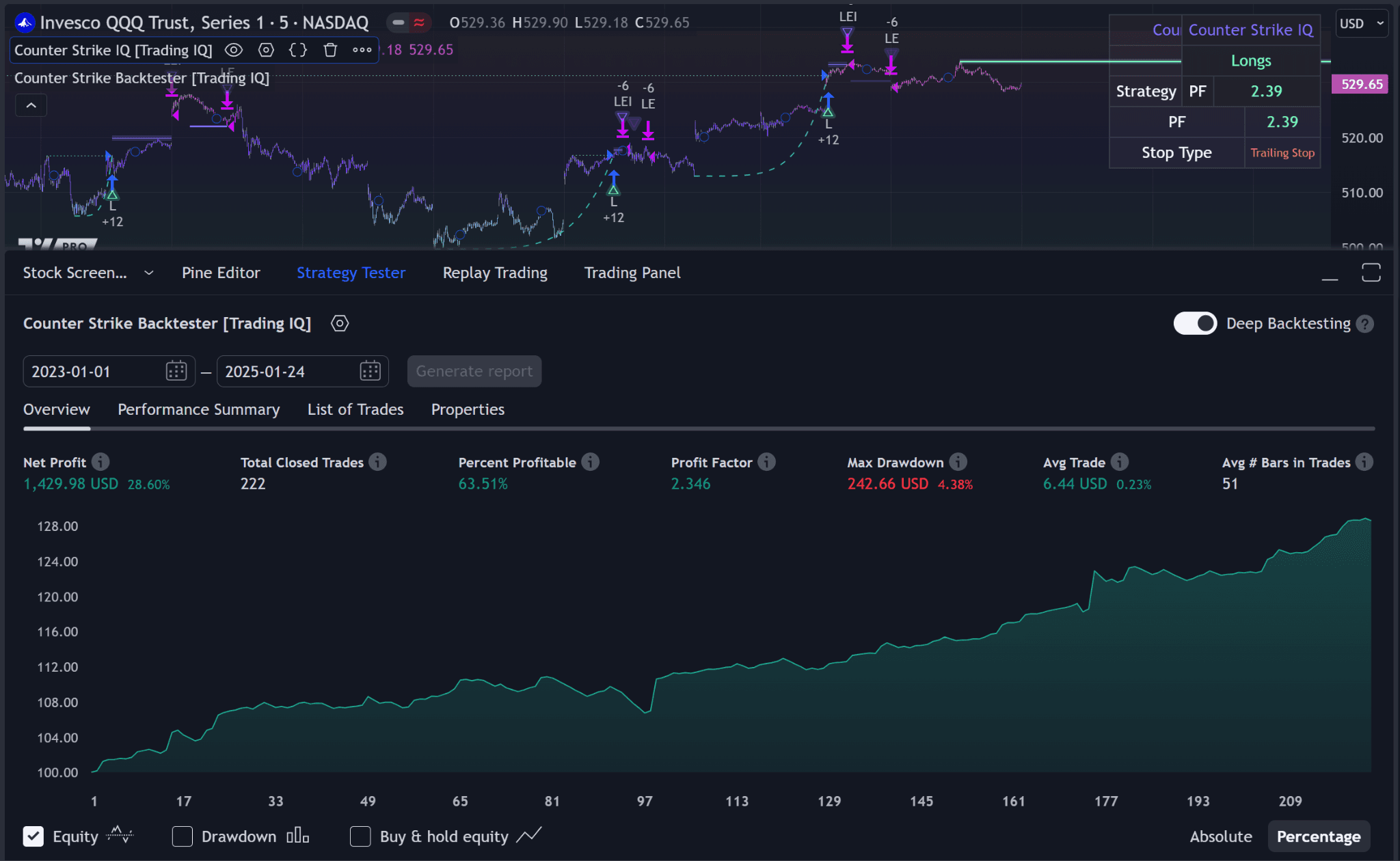The image size is (1400, 861).
Task: Switch to Pine Editor tab
Action: 221,273
